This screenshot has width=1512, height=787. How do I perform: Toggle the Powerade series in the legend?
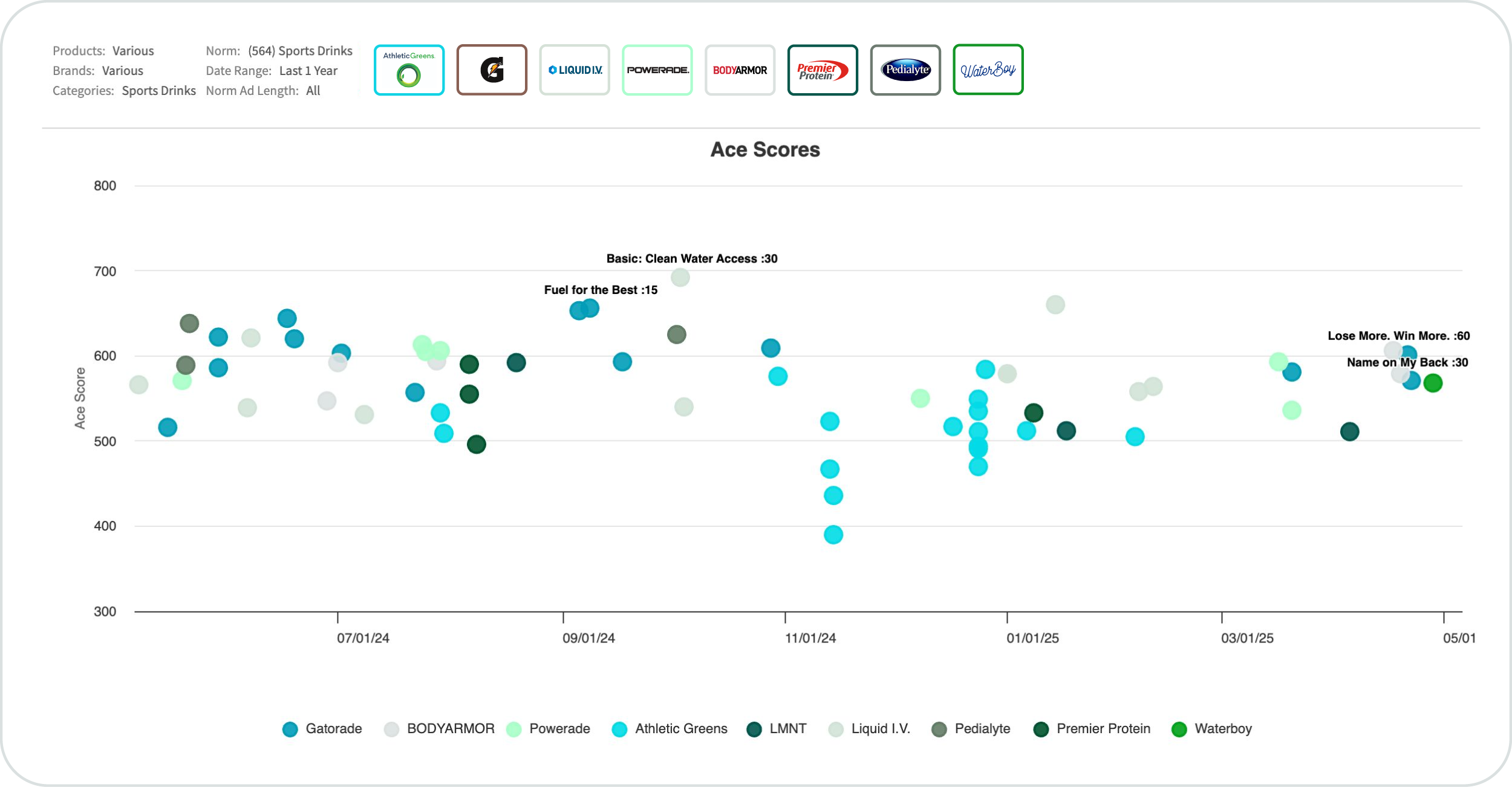pyautogui.click(x=548, y=729)
